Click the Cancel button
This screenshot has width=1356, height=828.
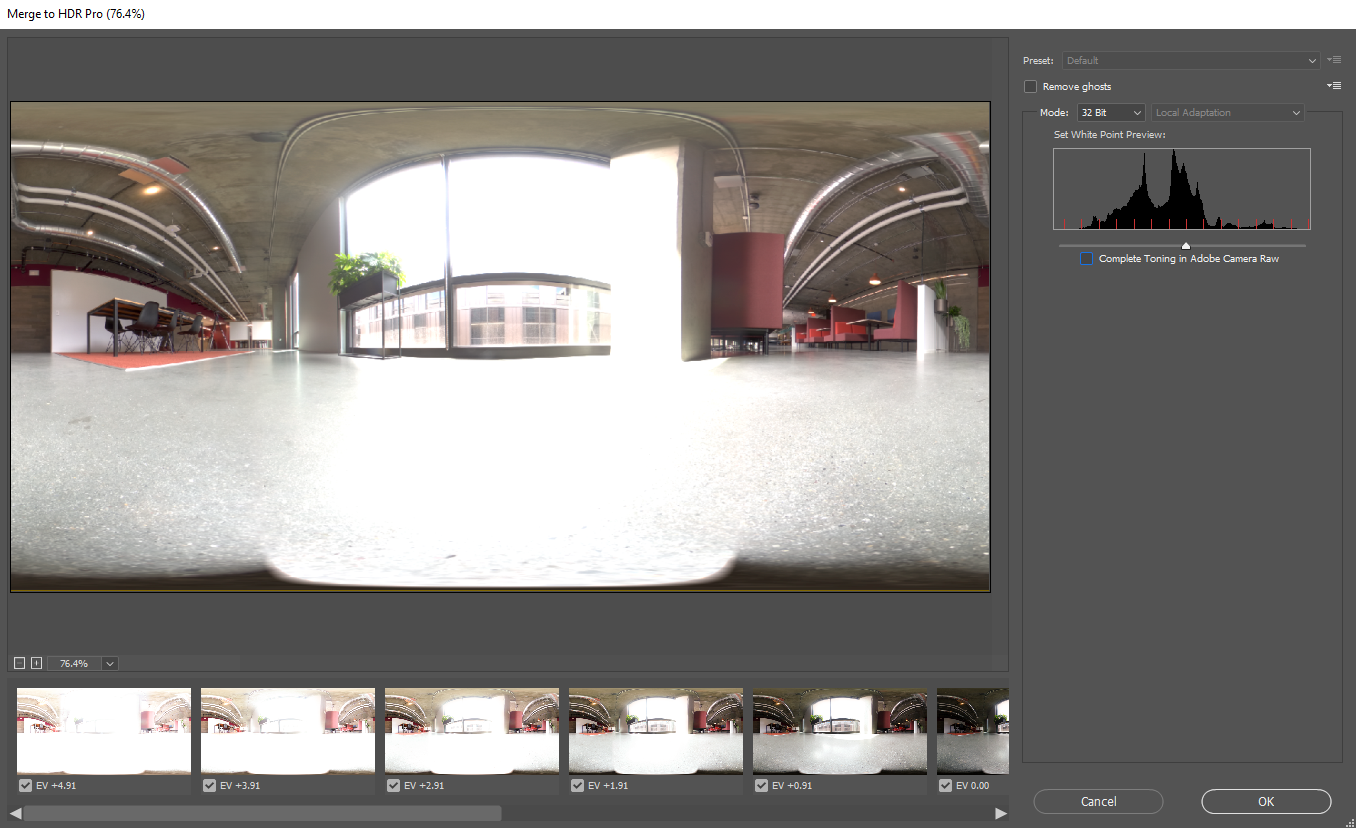(1098, 801)
